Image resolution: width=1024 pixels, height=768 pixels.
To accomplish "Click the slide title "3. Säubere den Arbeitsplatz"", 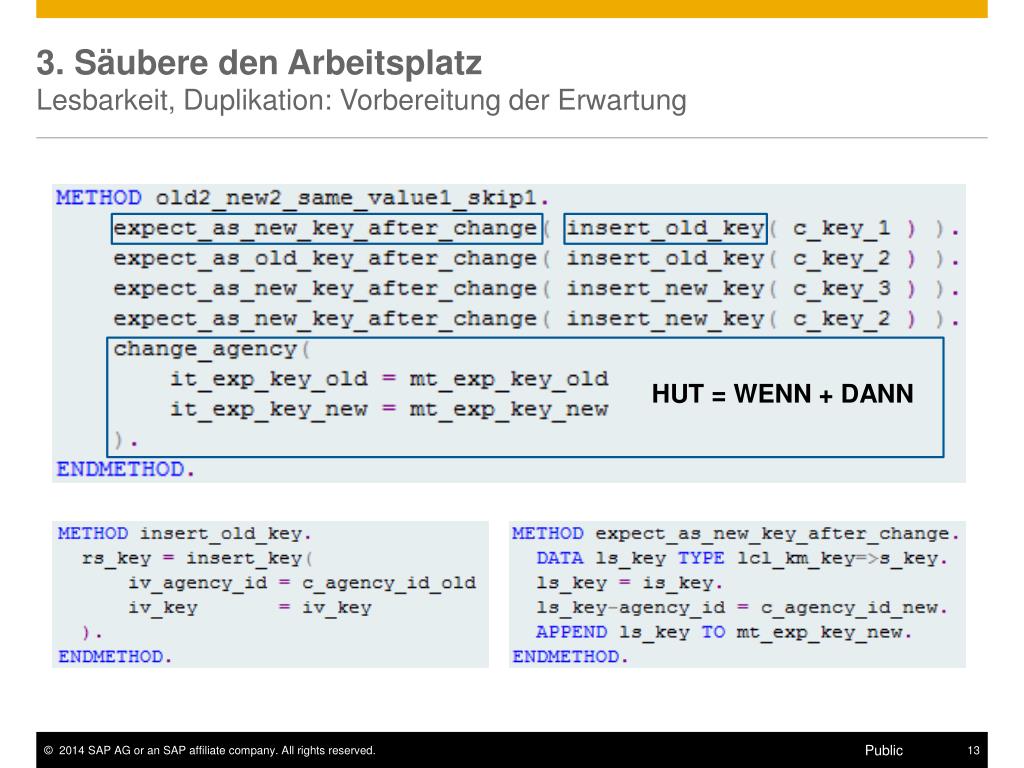I will 259,63.
